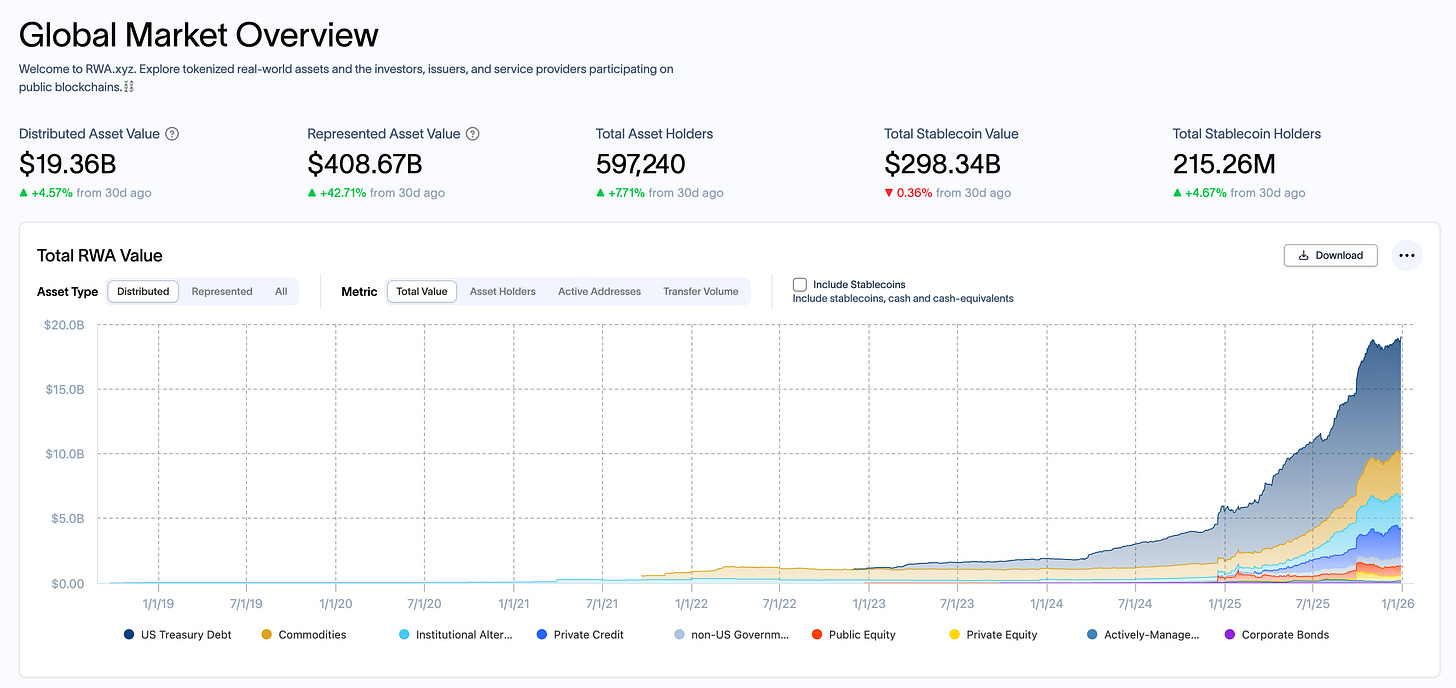Toggle Public Equity legend marker

point(817,634)
